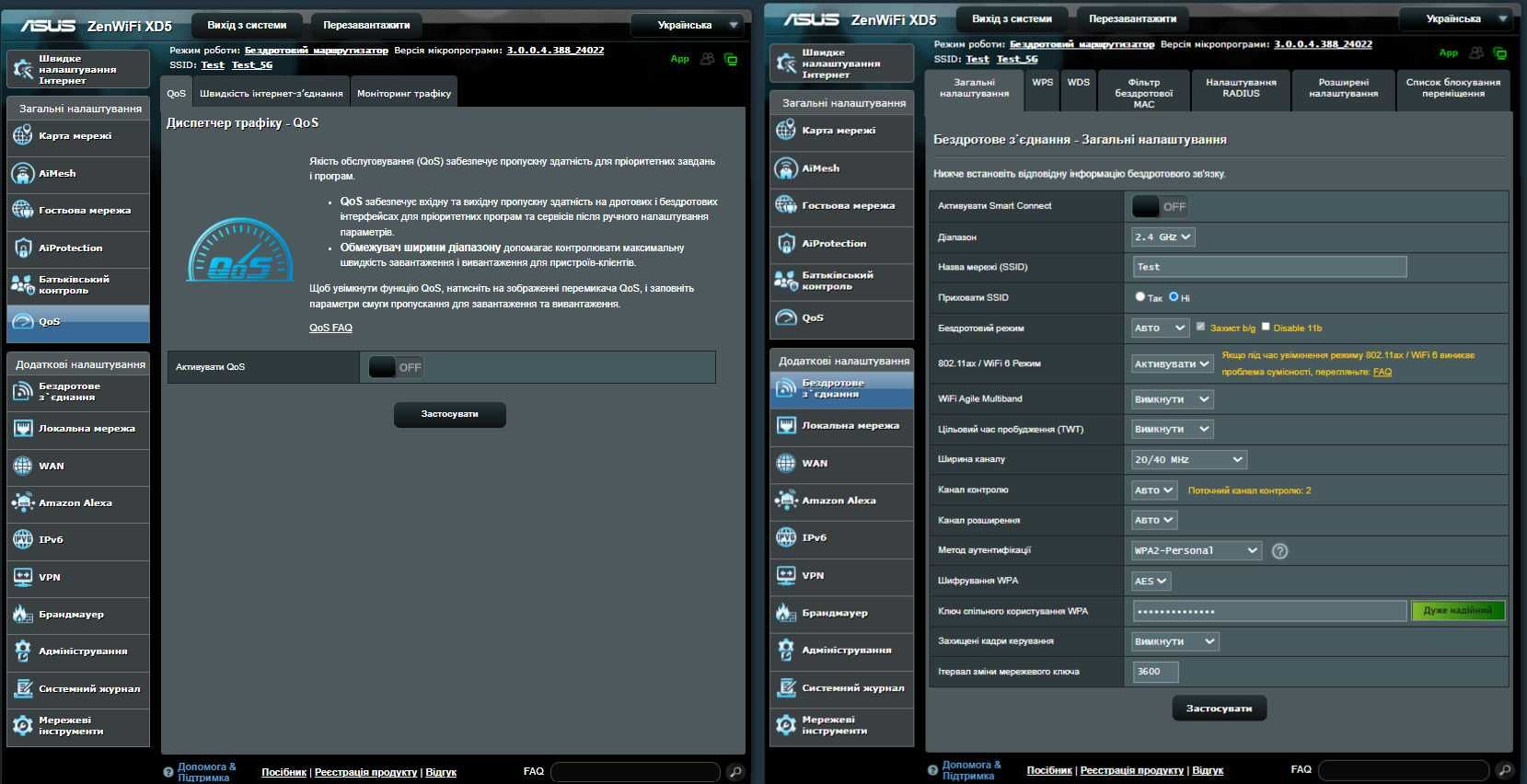Open Швидке налаштування Інтернет icon in left window

23,69
